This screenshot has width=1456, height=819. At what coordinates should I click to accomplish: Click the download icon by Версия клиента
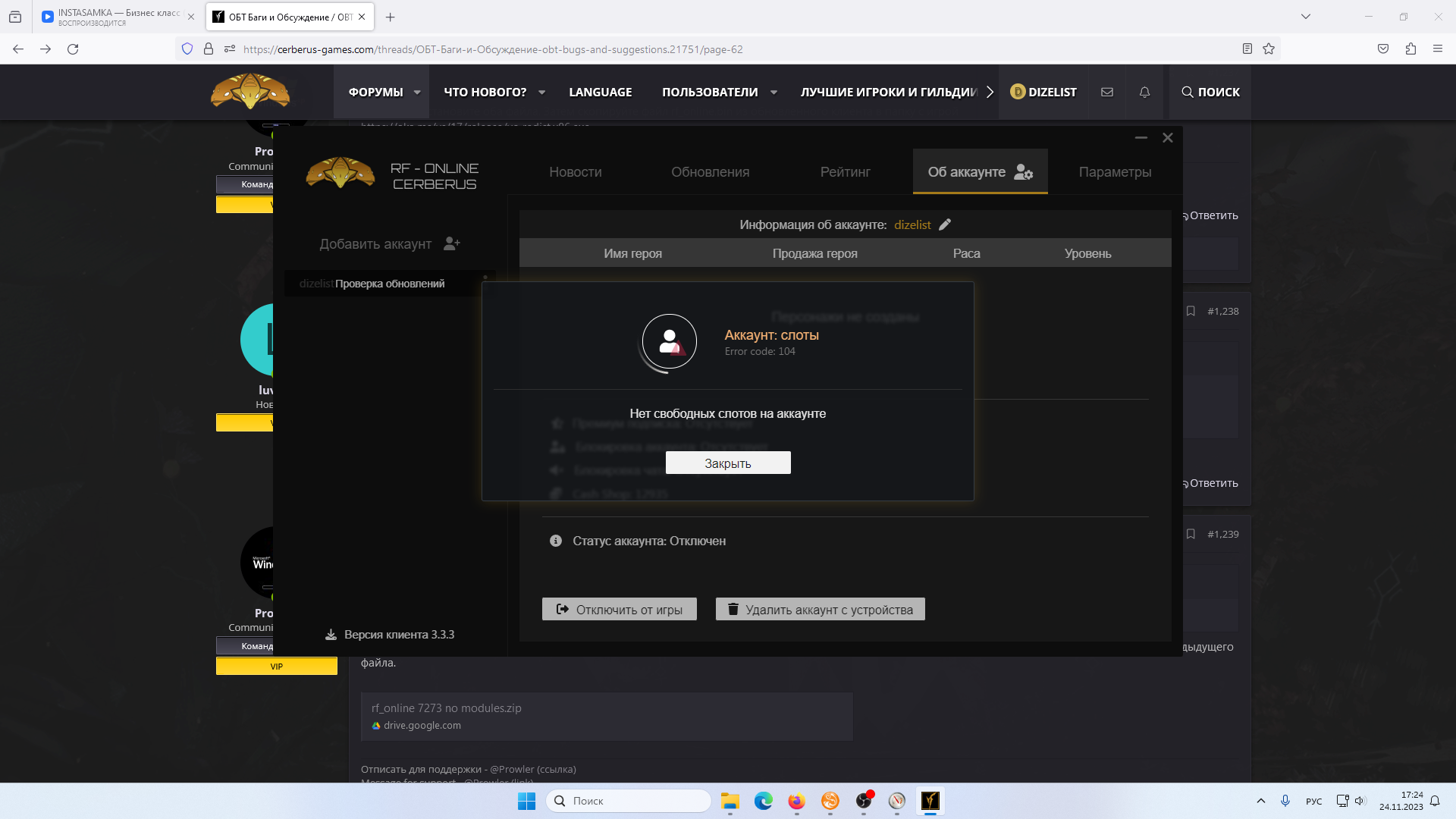[x=331, y=635]
